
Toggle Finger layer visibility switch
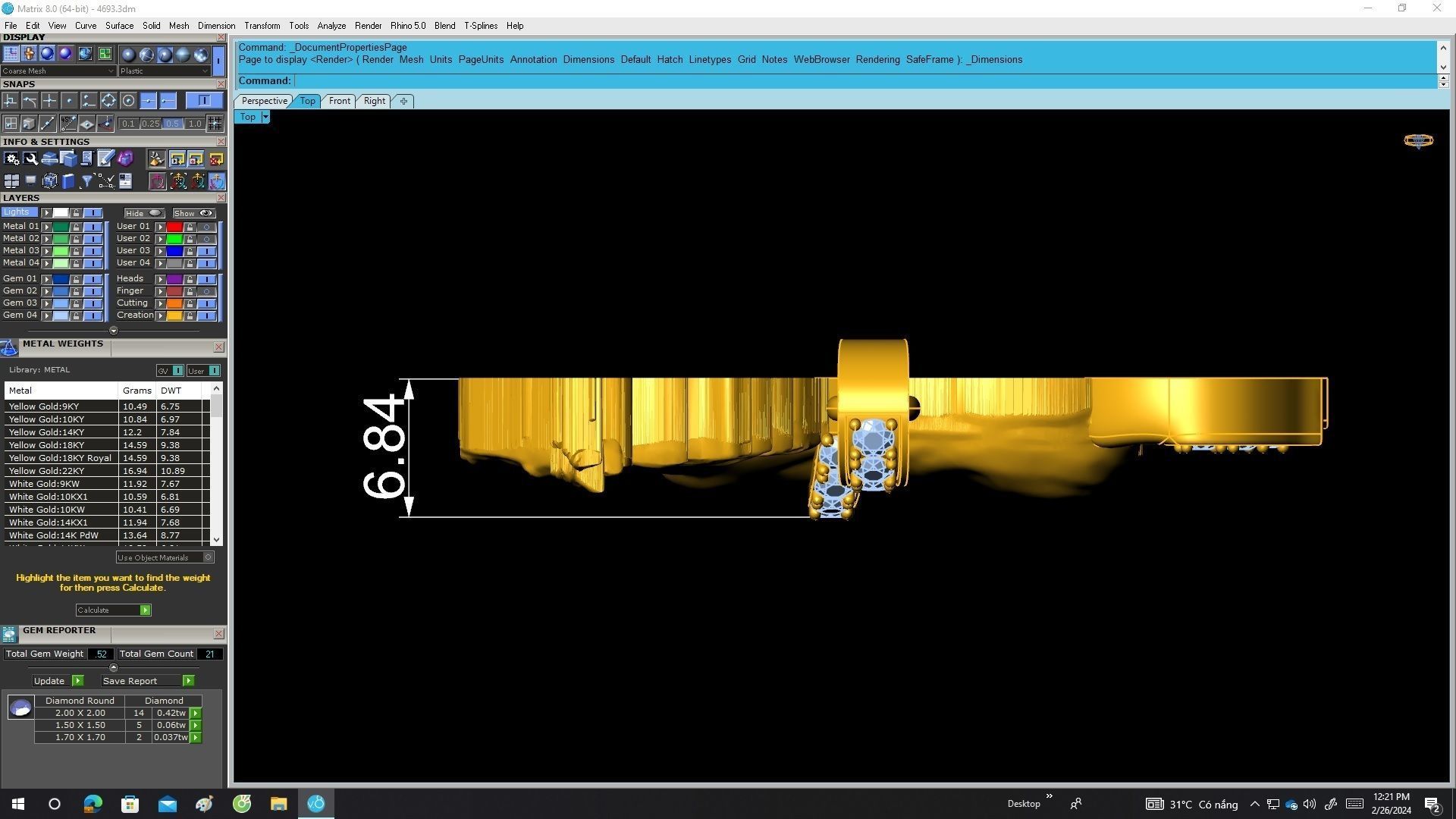click(x=206, y=291)
